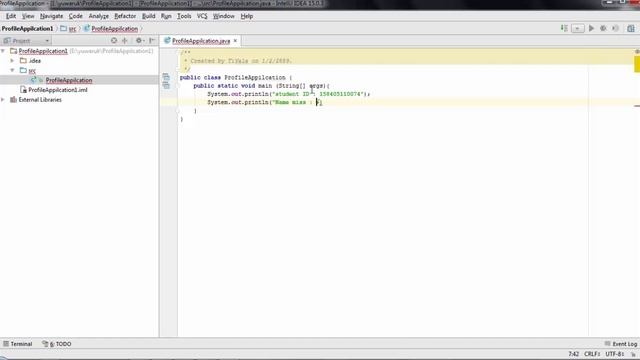This screenshot has width=640, height=360.
Task: Click the 'Created by' comment line
Action: (238, 61)
